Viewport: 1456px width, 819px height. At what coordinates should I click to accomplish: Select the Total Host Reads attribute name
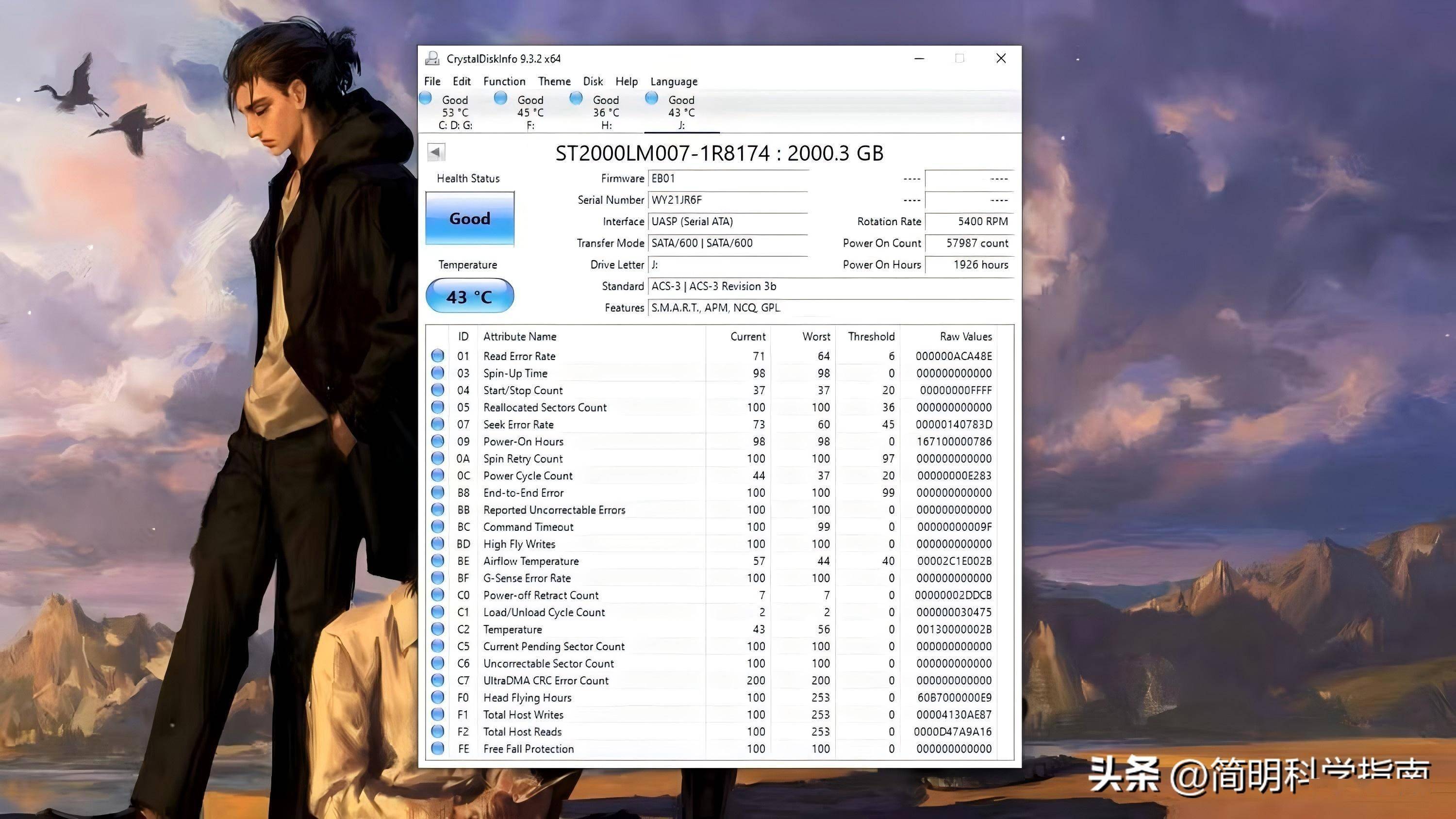coord(522,731)
